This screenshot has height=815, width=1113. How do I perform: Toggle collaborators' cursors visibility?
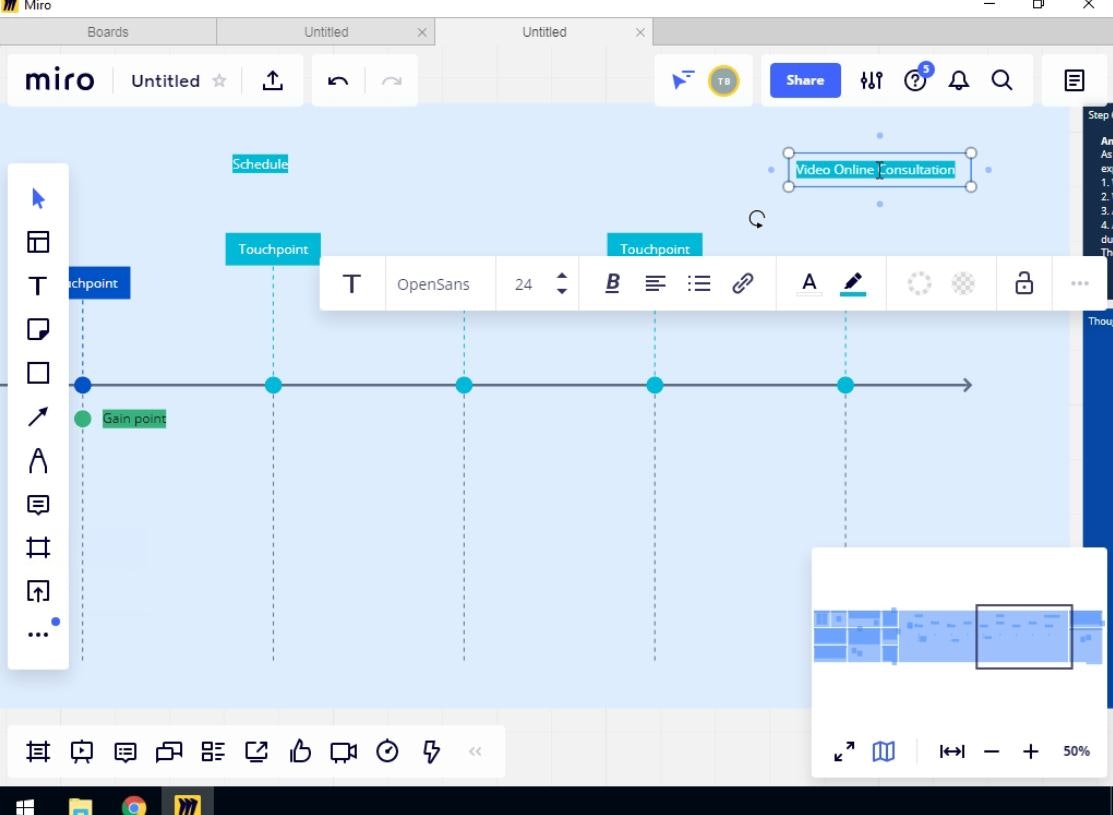click(x=682, y=80)
